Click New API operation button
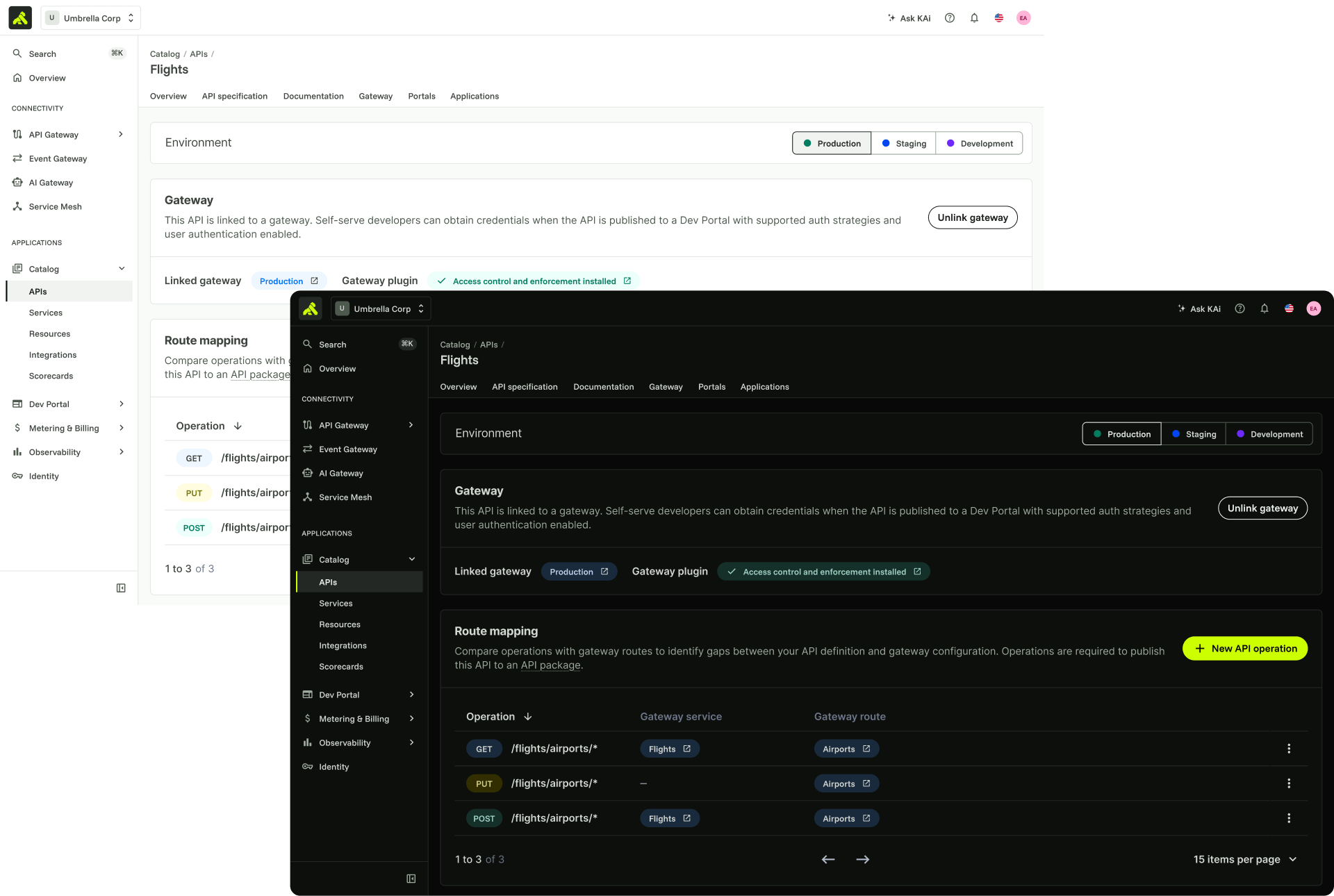The image size is (1334, 896). click(1245, 649)
